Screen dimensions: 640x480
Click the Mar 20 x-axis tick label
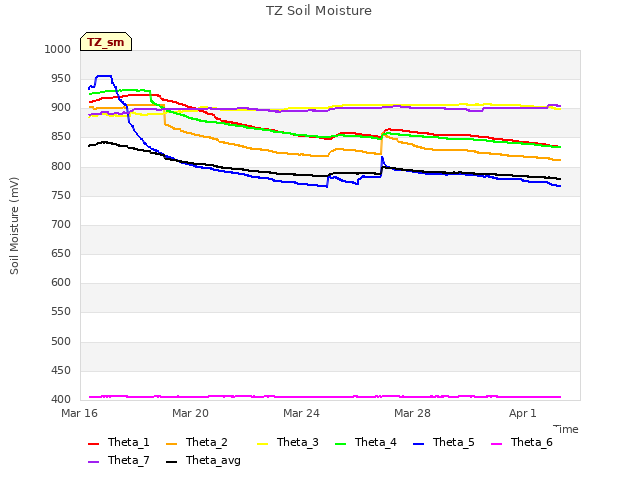coord(190,413)
